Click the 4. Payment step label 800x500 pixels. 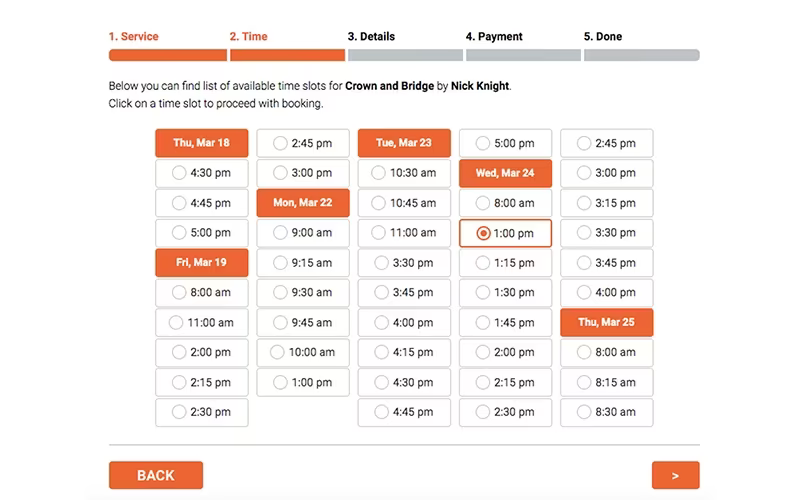click(x=494, y=36)
